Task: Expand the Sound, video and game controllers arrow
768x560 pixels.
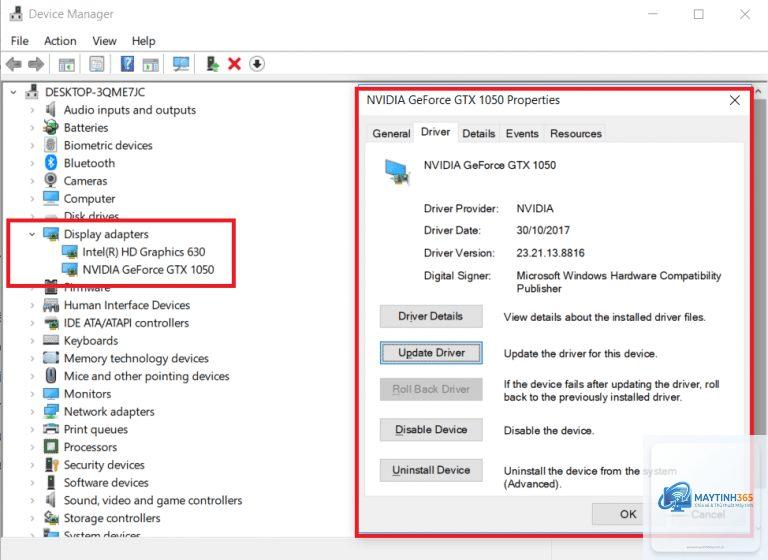Action: [x=32, y=500]
